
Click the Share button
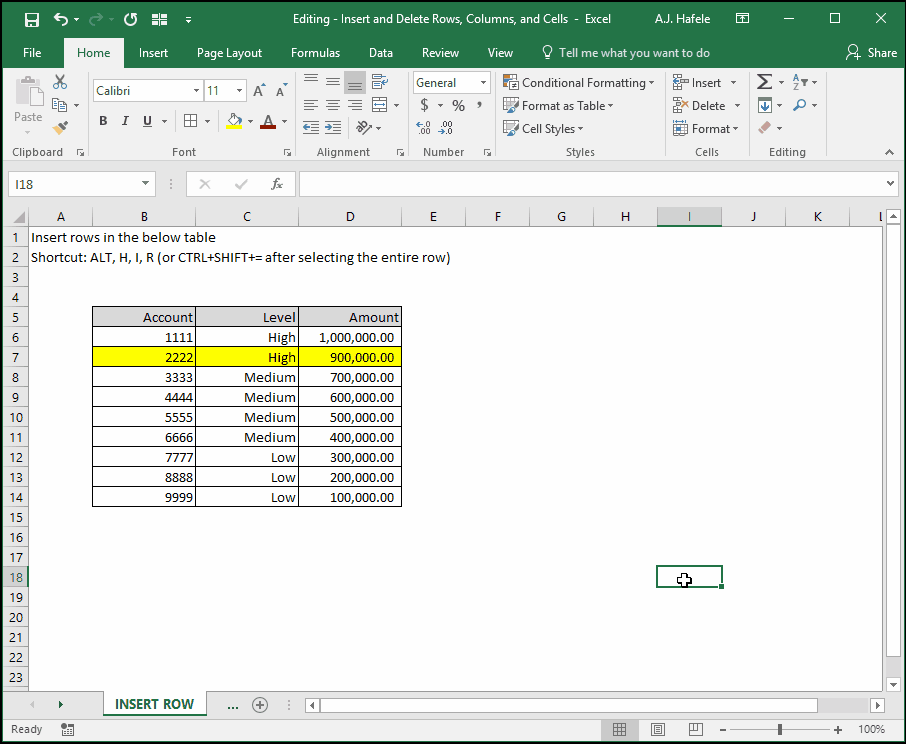(871, 53)
